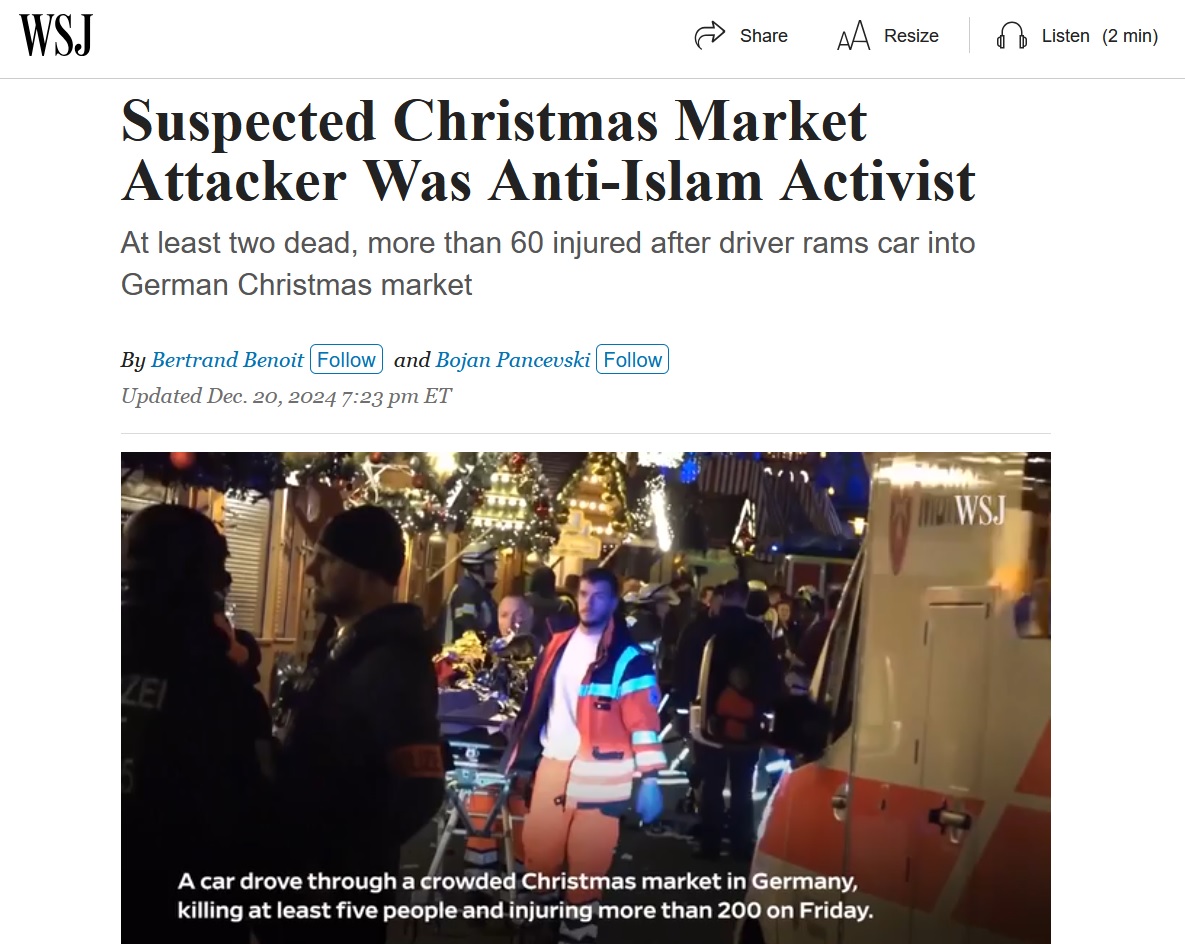Click the share arrow icon
The width and height of the screenshot is (1185, 944).
pos(710,36)
